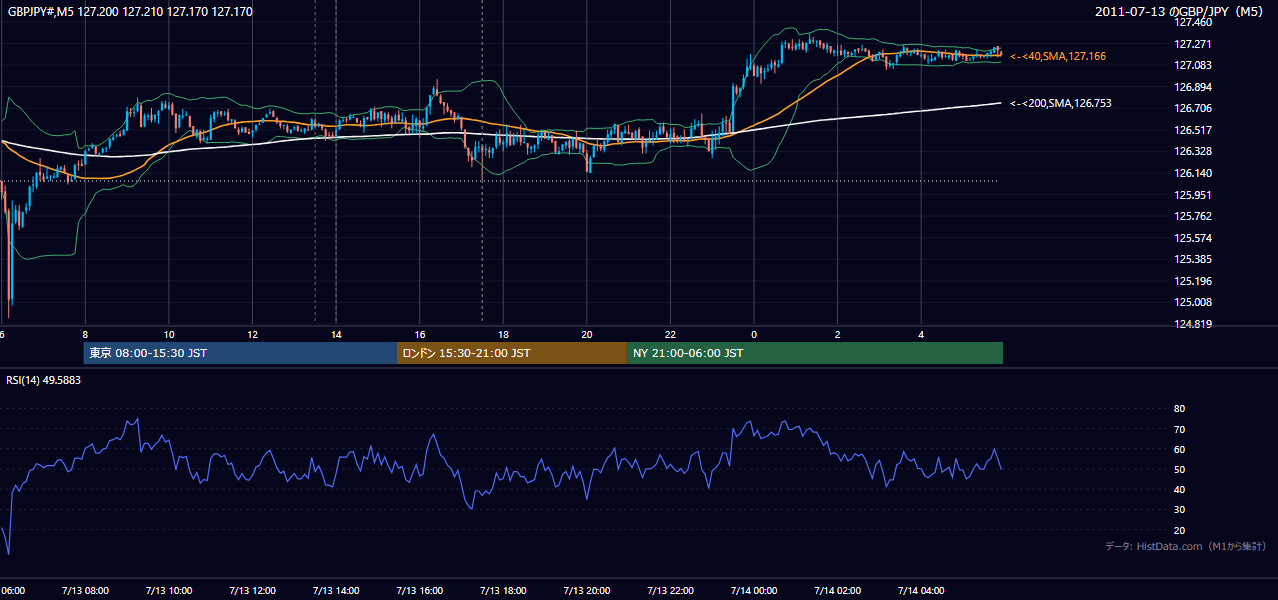Select the Tokyo 08:00-15:30 JST session bar

[240, 353]
